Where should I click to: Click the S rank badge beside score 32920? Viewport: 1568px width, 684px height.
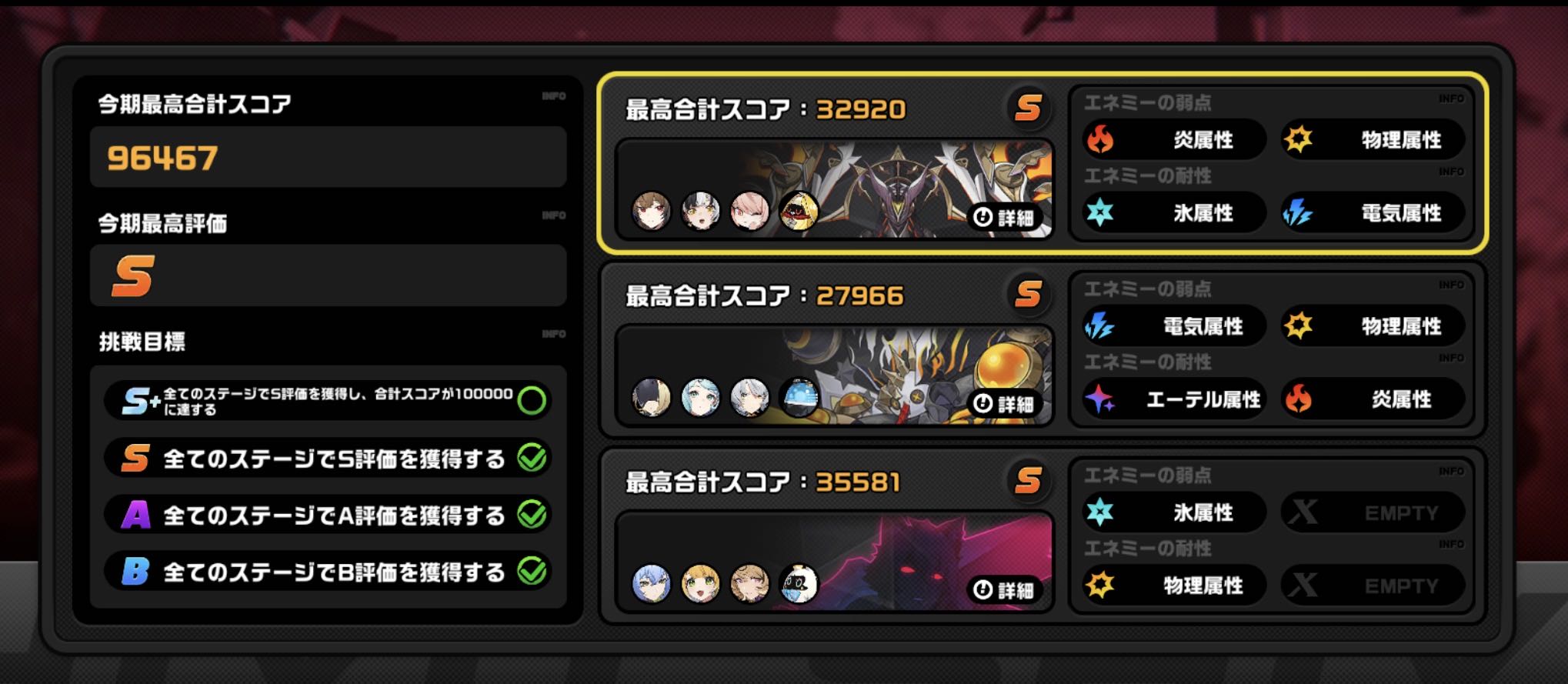tap(1029, 108)
